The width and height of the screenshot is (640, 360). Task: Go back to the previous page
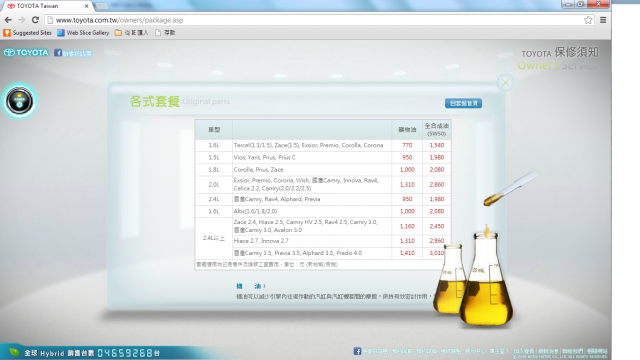[8, 20]
